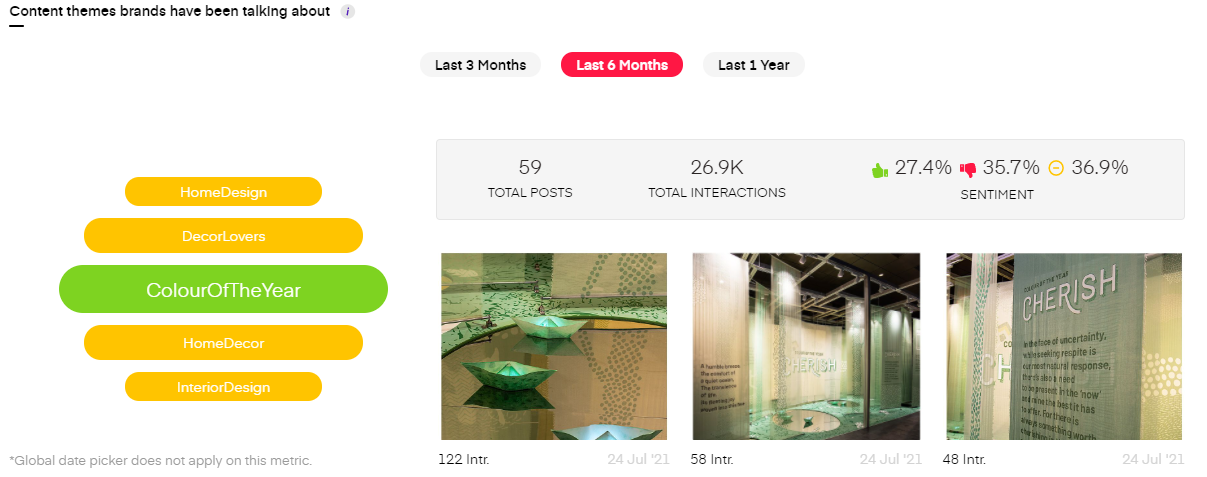Open the paper boats post thumbnail
1207x477 pixels.
[x=554, y=346]
